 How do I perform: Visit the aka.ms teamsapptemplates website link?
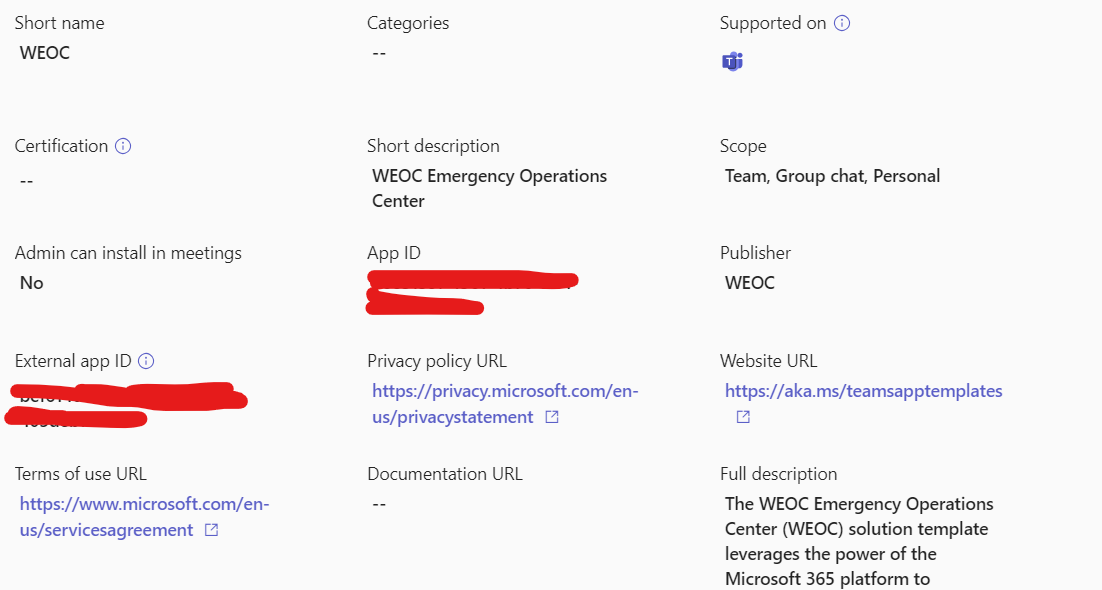(x=863, y=390)
